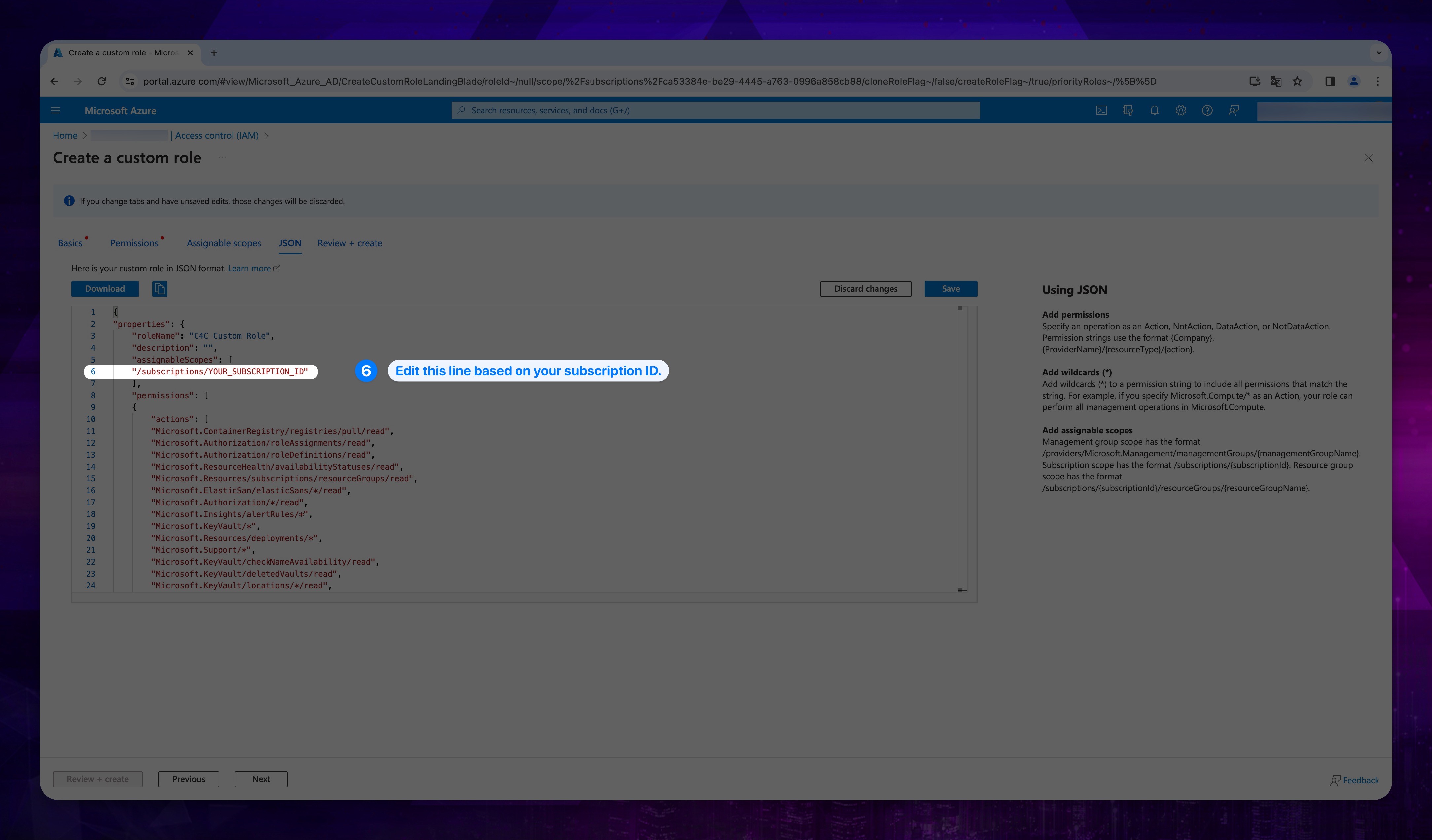Click Next button at bottom
Image resolution: width=1432 pixels, height=840 pixels.
[261, 779]
